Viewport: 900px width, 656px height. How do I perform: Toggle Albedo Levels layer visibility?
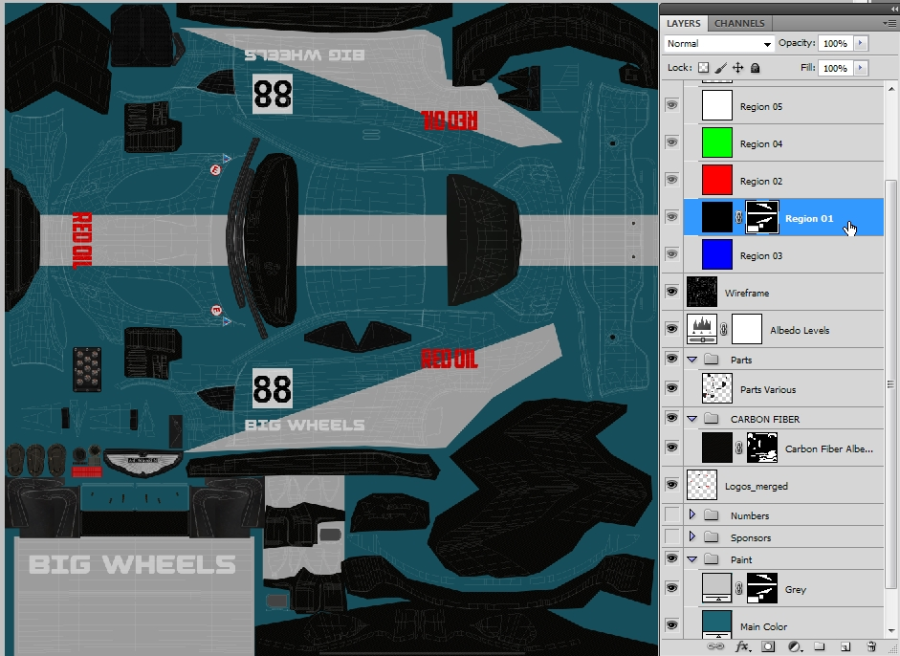tap(672, 329)
